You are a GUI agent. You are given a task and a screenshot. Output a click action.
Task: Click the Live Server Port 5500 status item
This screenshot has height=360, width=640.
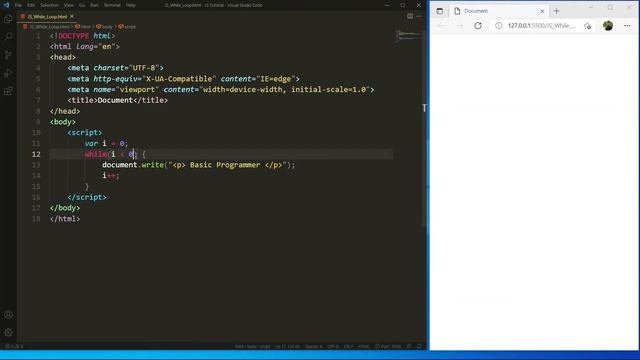[x=388, y=346]
